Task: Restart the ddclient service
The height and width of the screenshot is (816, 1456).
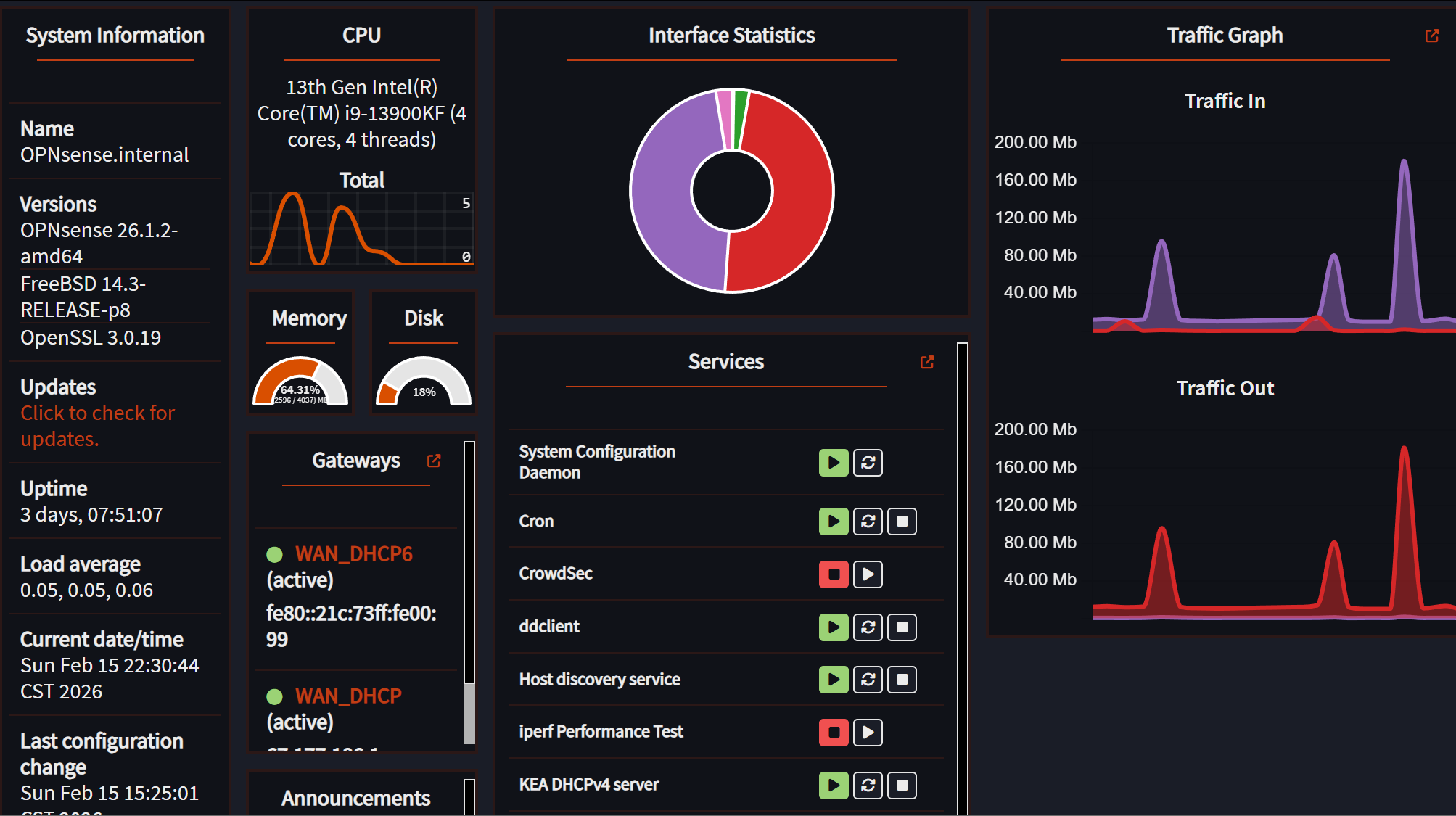Action: pyautogui.click(x=868, y=627)
